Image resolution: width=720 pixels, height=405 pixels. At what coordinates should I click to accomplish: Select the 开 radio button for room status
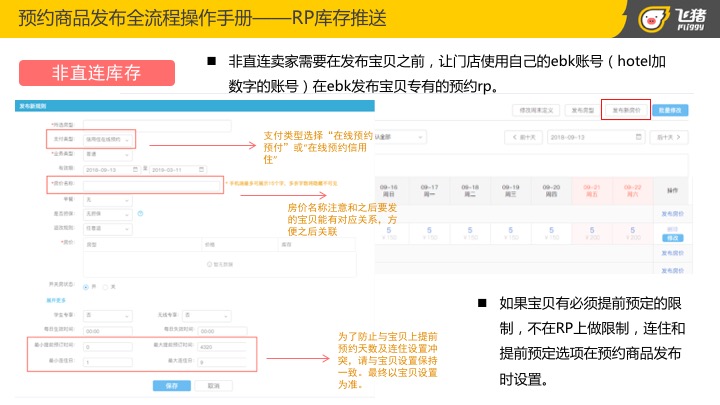(x=86, y=287)
